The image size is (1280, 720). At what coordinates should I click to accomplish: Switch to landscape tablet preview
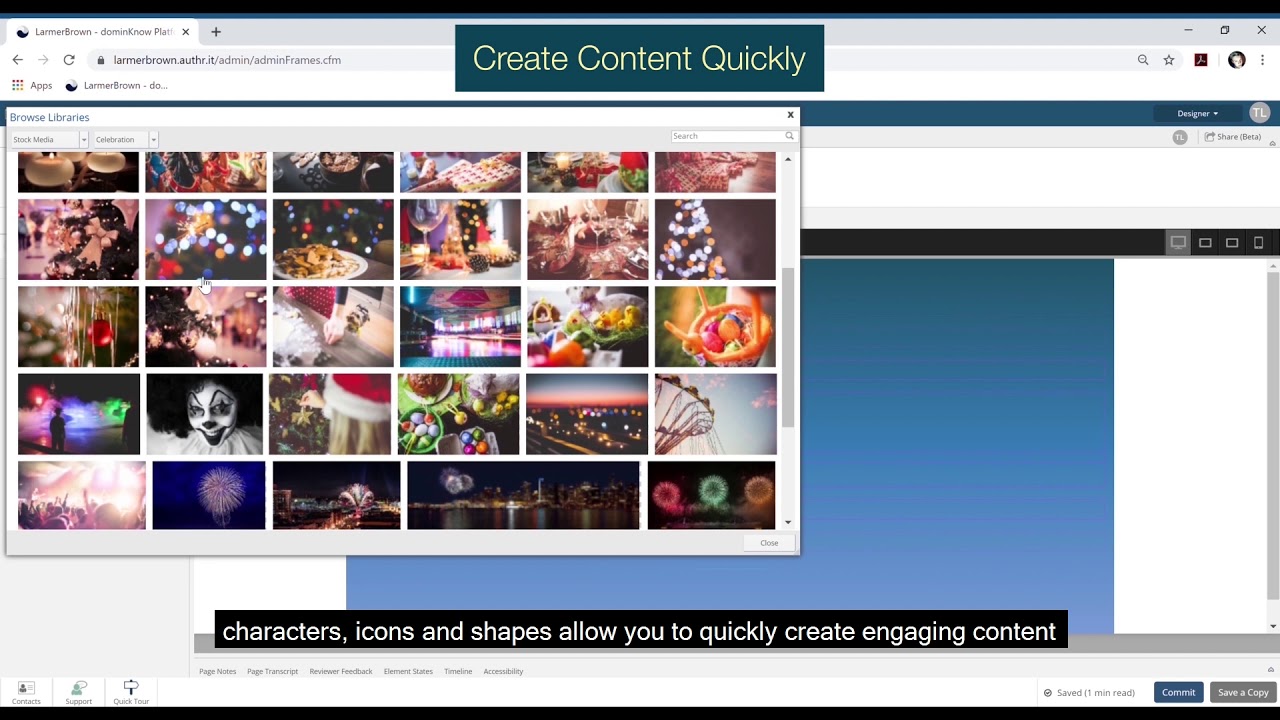click(x=1205, y=243)
